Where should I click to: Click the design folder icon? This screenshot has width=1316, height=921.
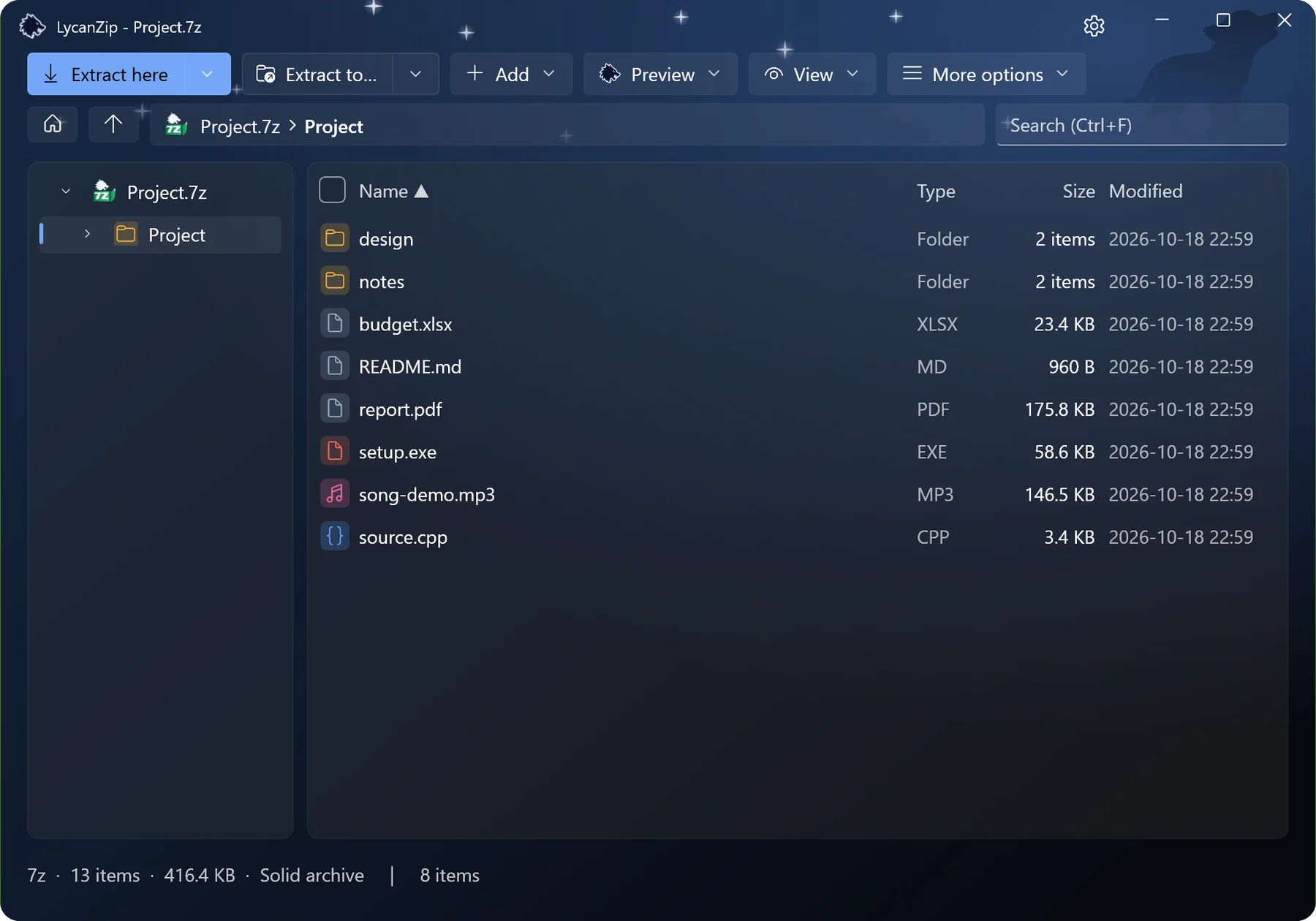click(x=335, y=238)
